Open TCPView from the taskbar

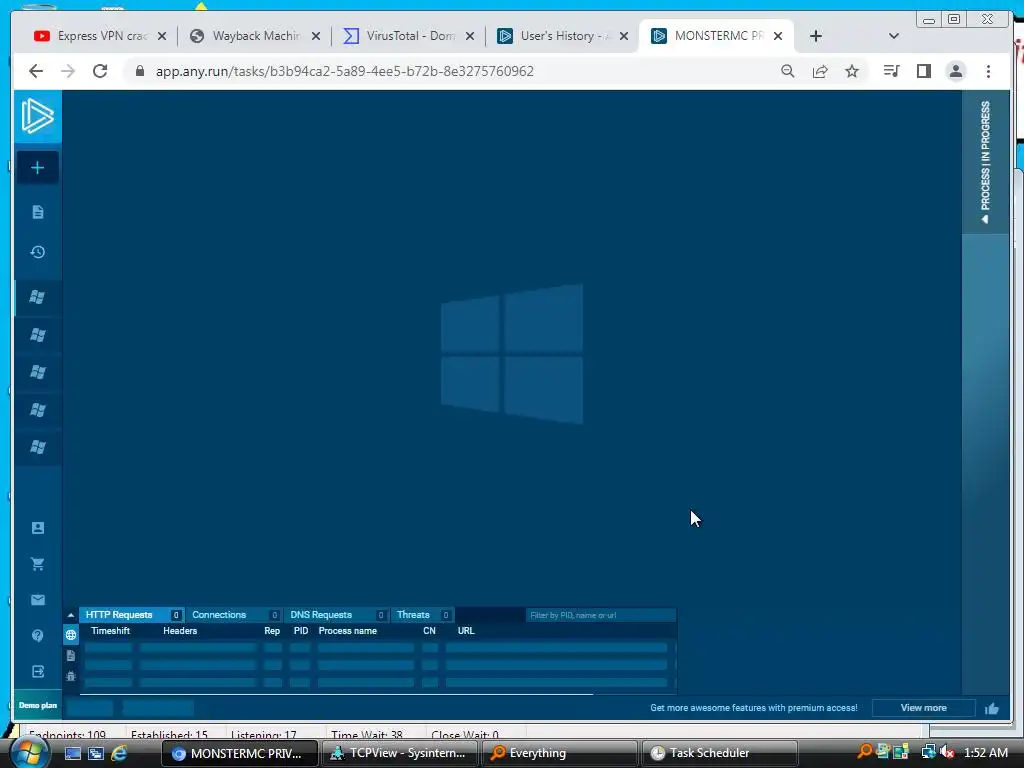(398, 753)
